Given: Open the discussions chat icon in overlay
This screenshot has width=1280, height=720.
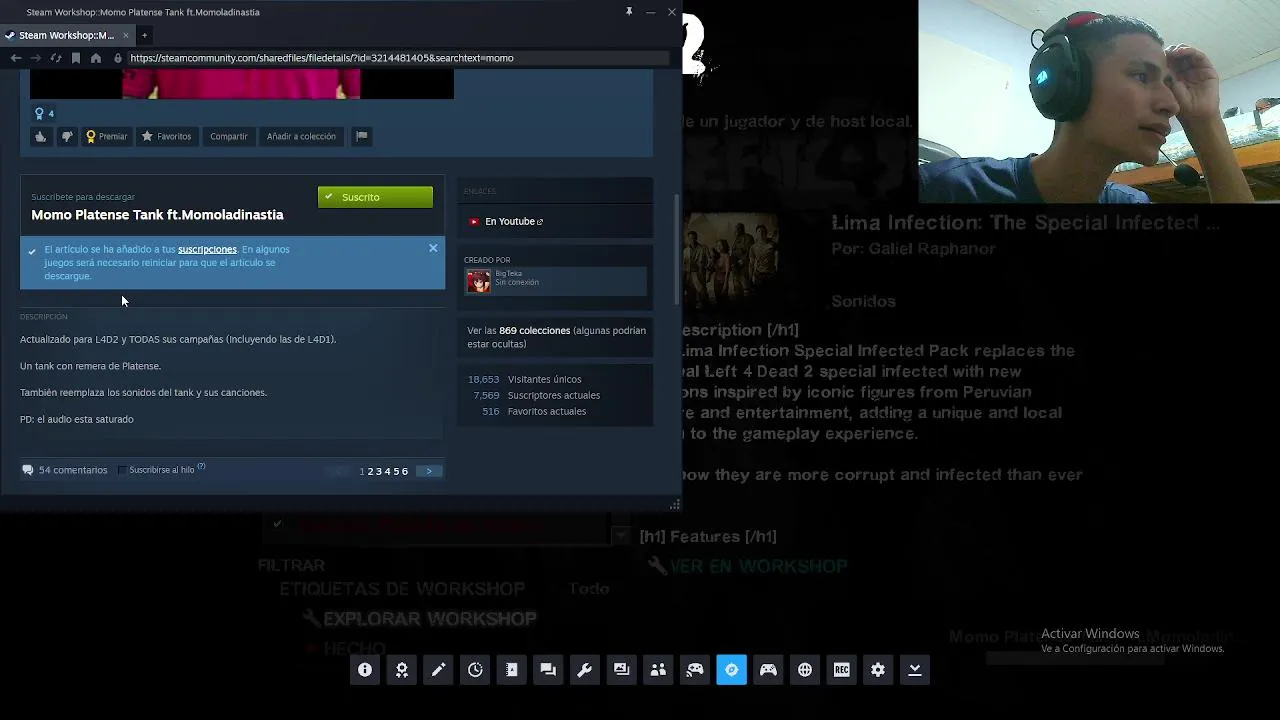Looking at the screenshot, I should [x=548, y=670].
